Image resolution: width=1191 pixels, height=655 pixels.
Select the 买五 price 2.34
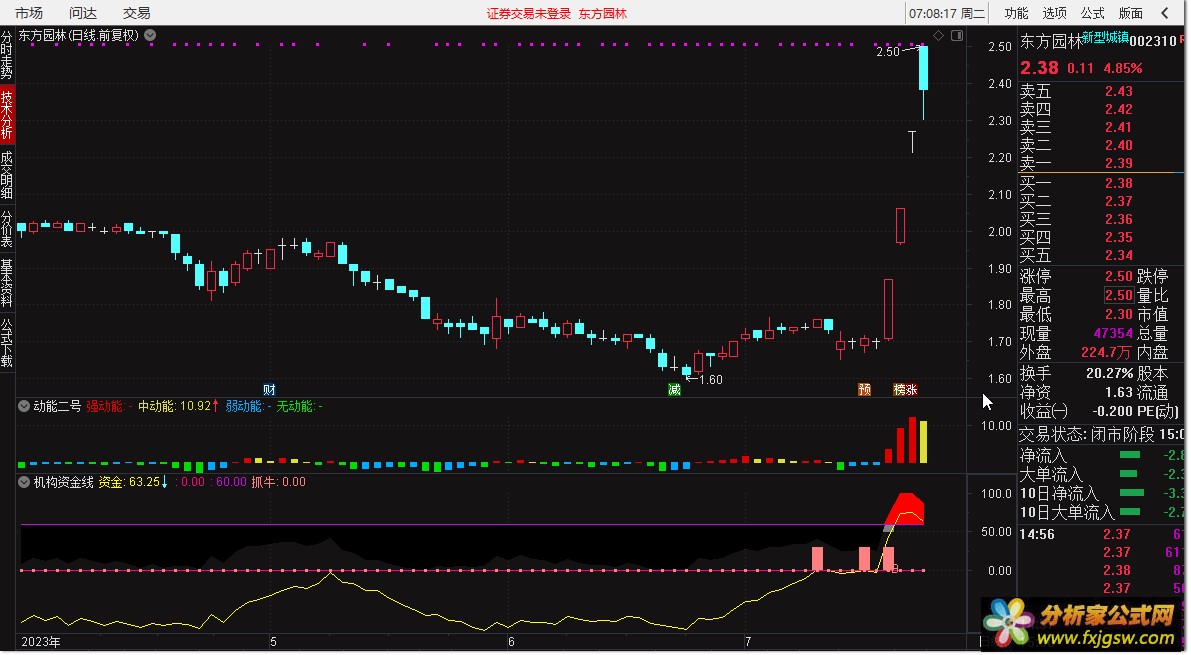coord(1118,255)
